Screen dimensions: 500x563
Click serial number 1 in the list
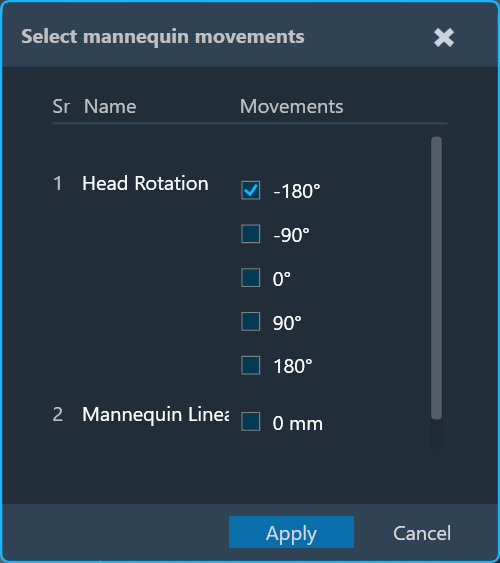[x=57, y=183]
